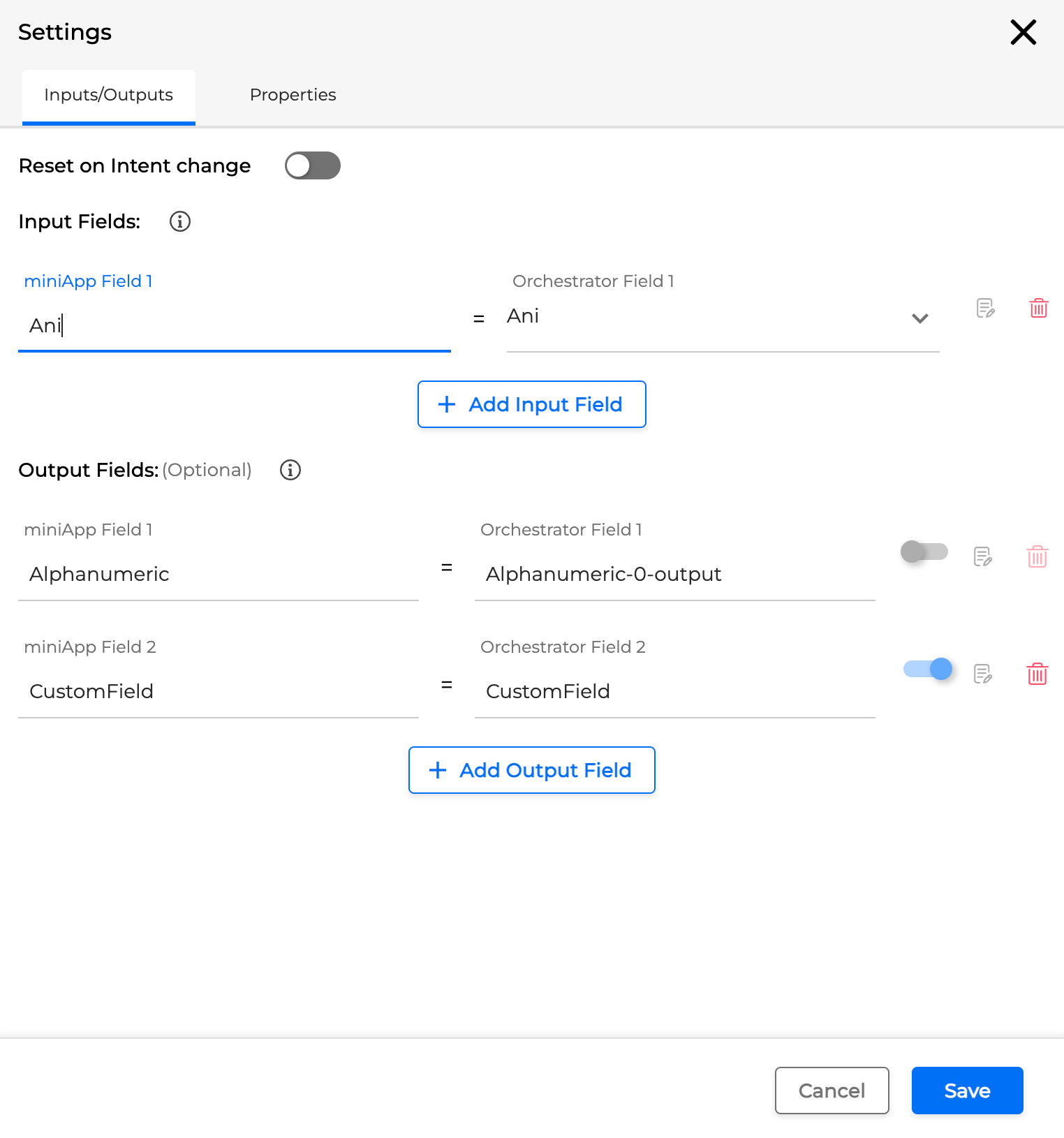This screenshot has height=1138, width=1064.
Task: Click the info icon beside Input Fields
Action: pyautogui.click(x=180, y=221)
